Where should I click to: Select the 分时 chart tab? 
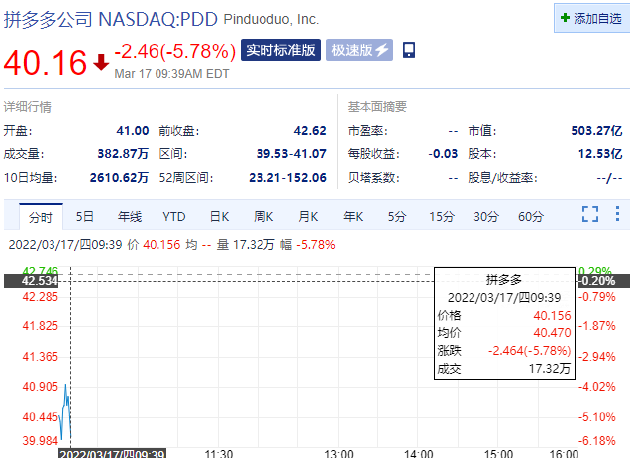[41, 217]
